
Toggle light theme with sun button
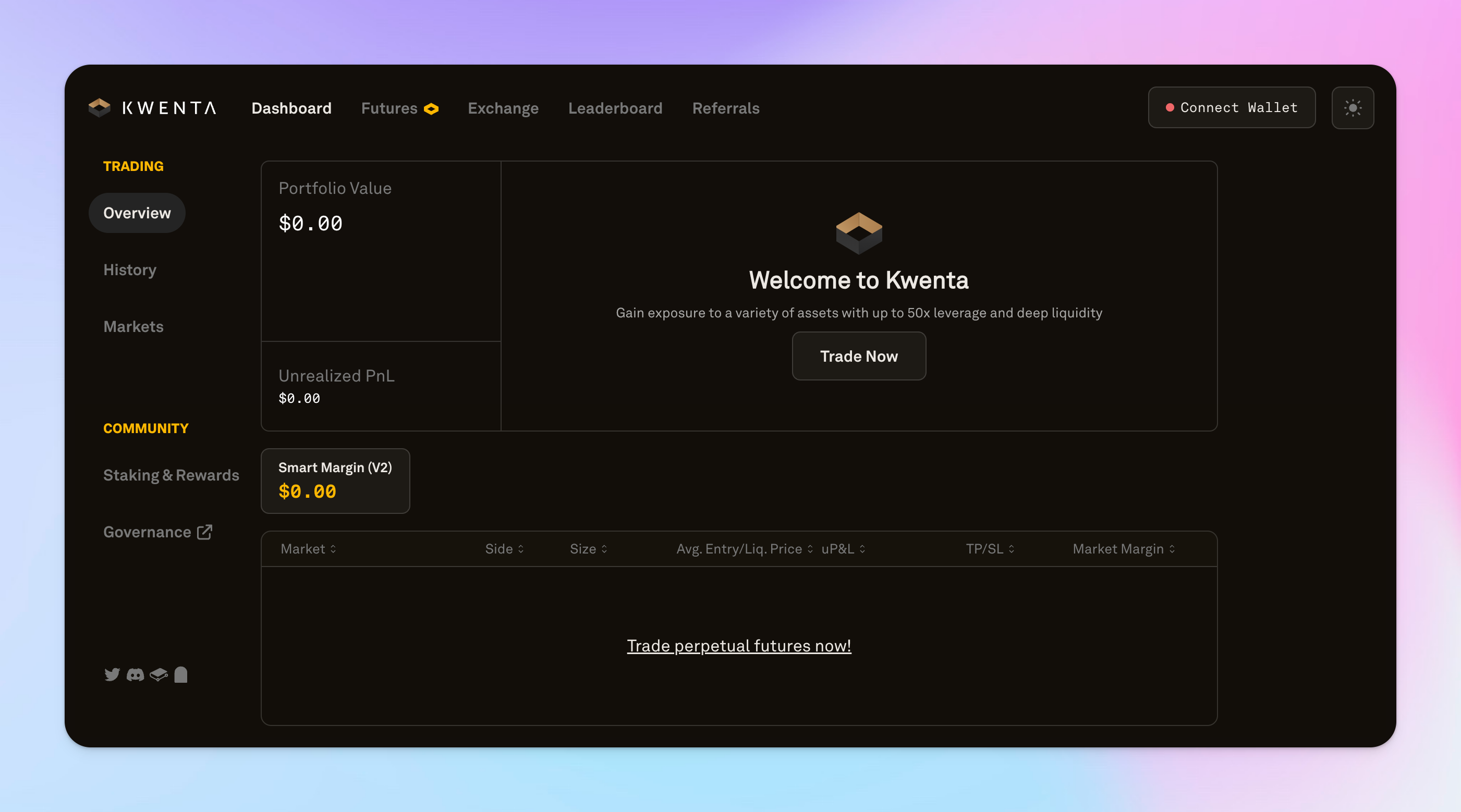[1352, 108]
